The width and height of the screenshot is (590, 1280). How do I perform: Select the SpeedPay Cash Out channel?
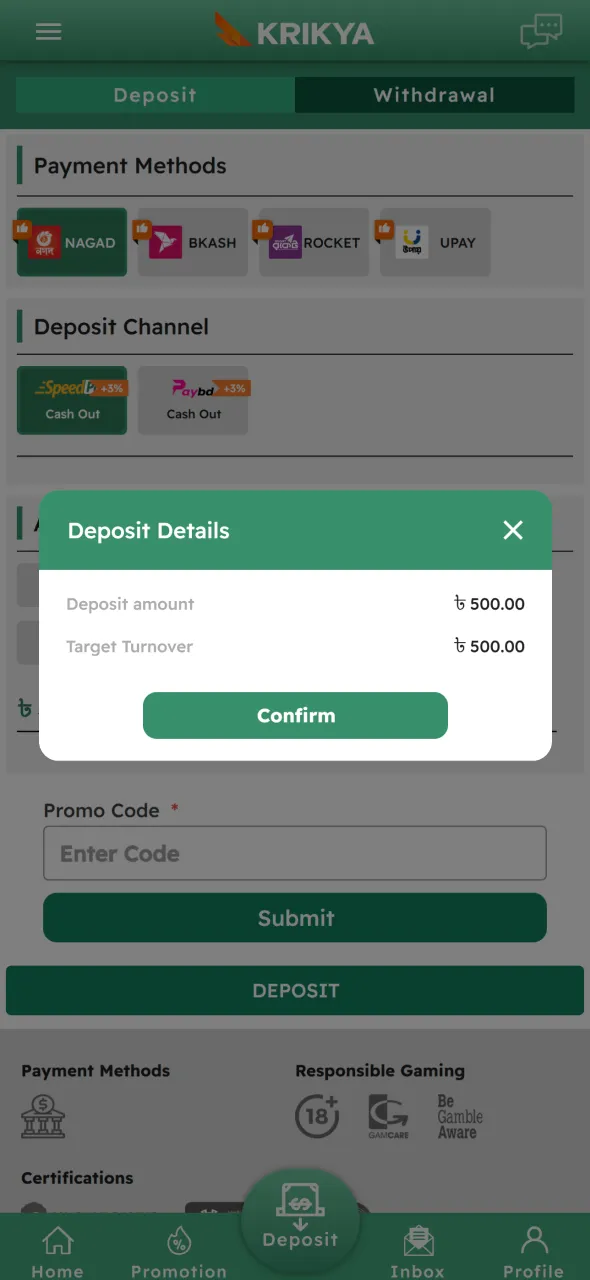click(71, 400)
